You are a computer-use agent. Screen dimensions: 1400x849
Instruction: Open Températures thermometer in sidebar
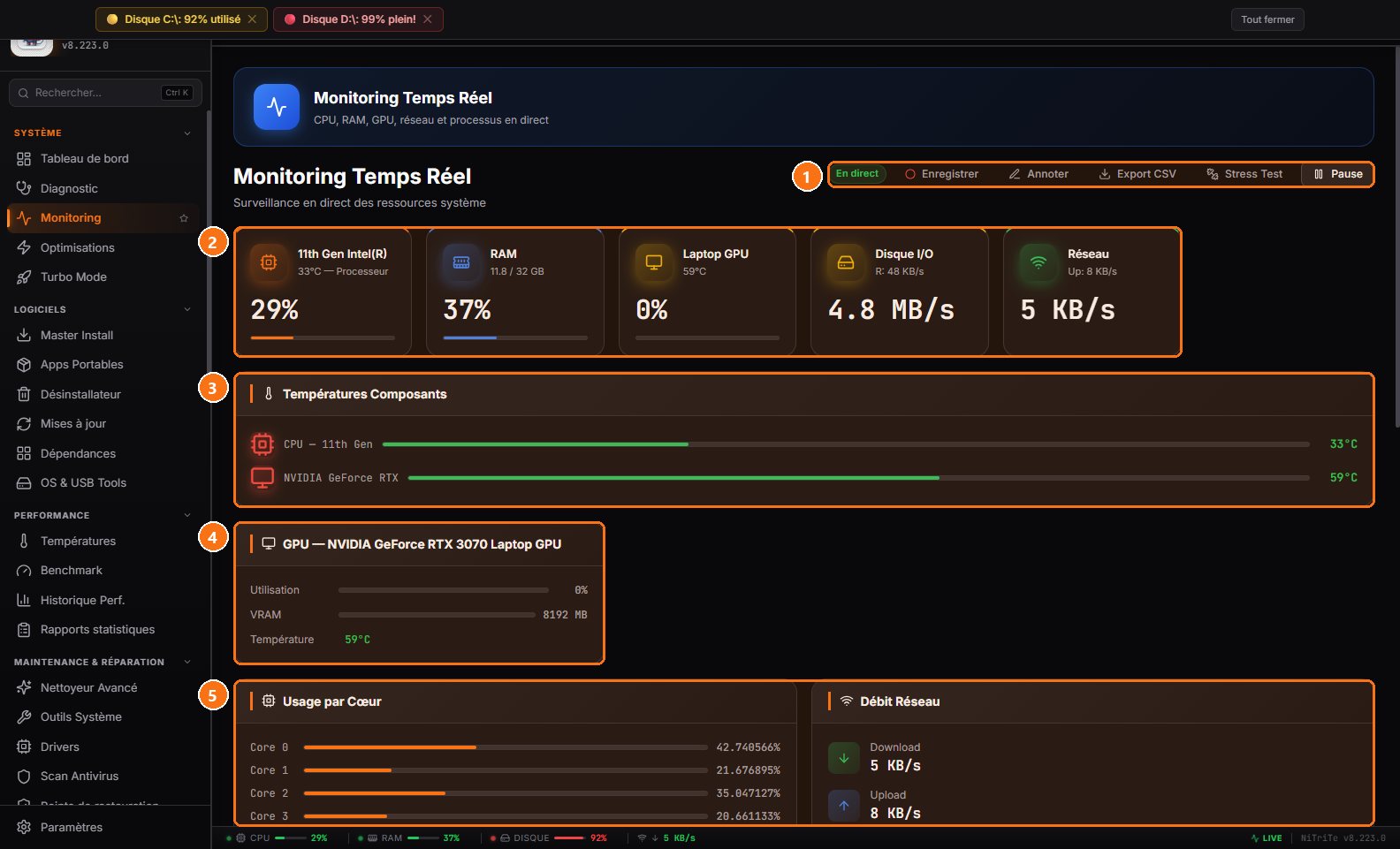tap(24, 542)
